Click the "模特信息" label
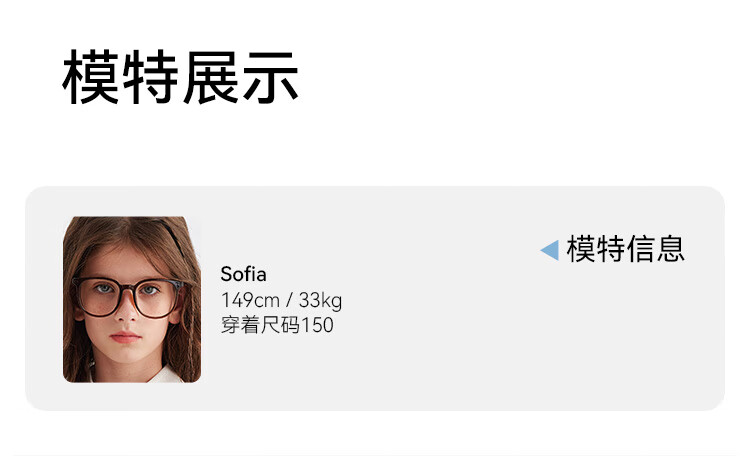Screen dimensions: 750x456 [625, 249]
